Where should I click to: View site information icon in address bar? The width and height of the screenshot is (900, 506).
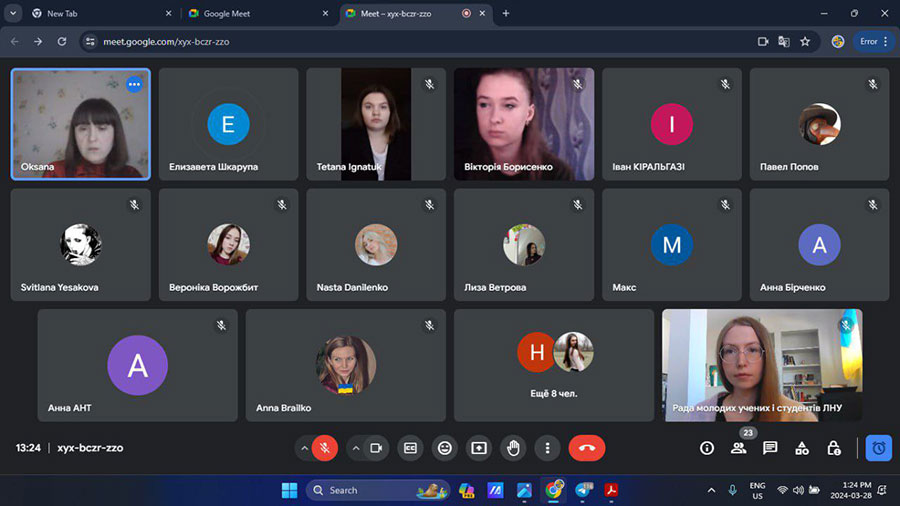(x=90, y=41)
